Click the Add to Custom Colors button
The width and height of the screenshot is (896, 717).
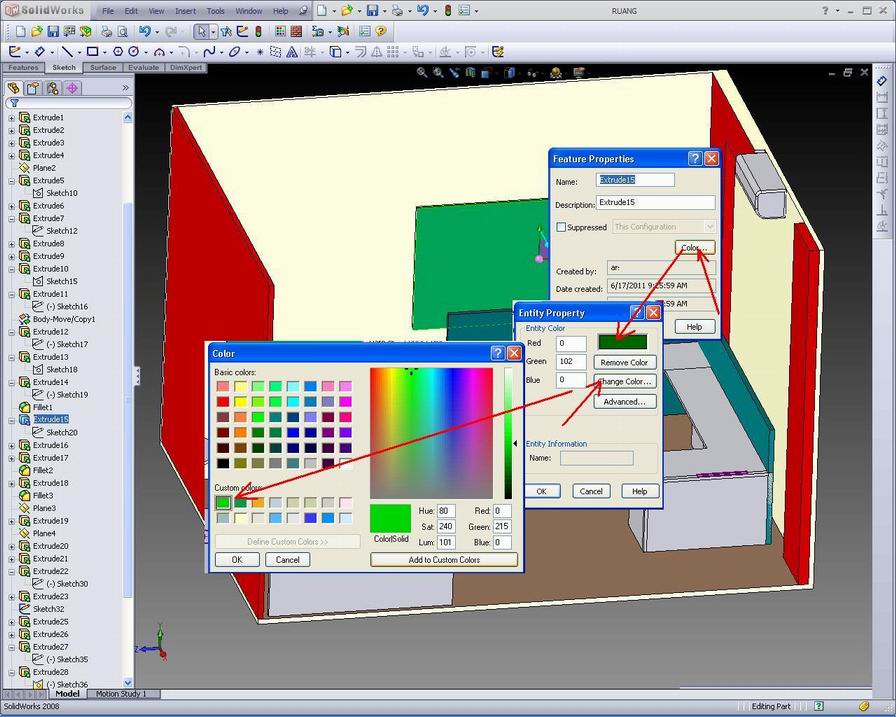443,560
